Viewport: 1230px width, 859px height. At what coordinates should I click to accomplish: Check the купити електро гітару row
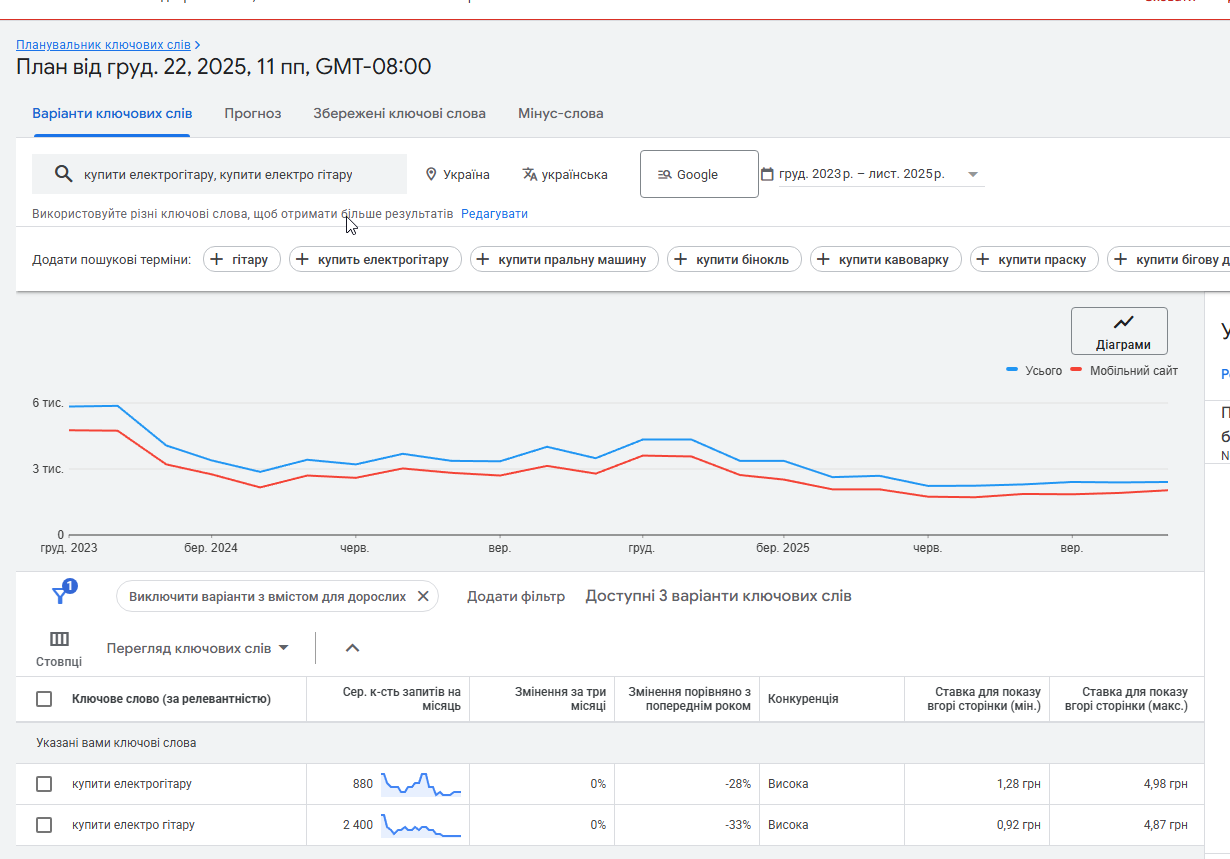tap(44, 825)
